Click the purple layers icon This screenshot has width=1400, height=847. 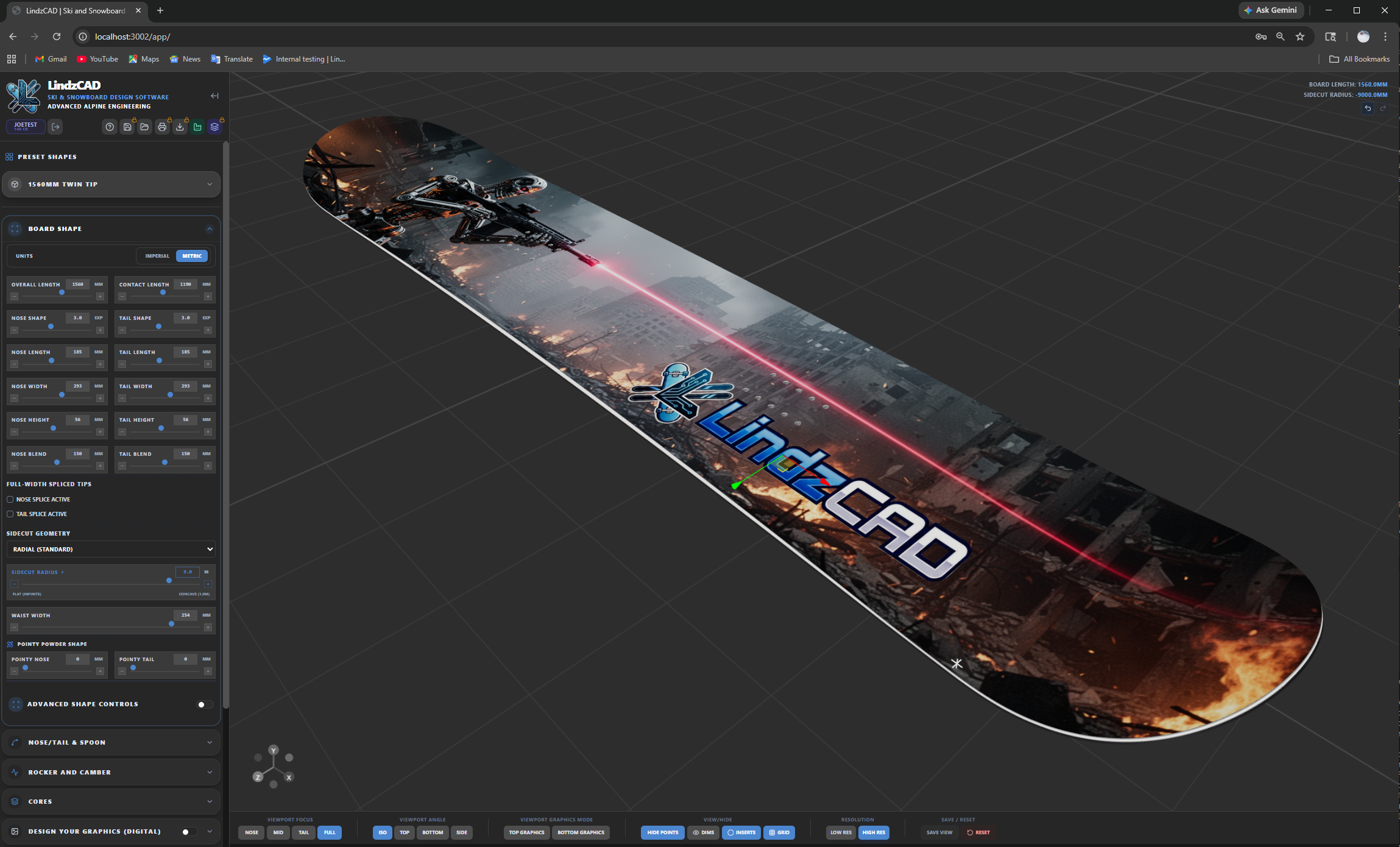coord(214,127)
